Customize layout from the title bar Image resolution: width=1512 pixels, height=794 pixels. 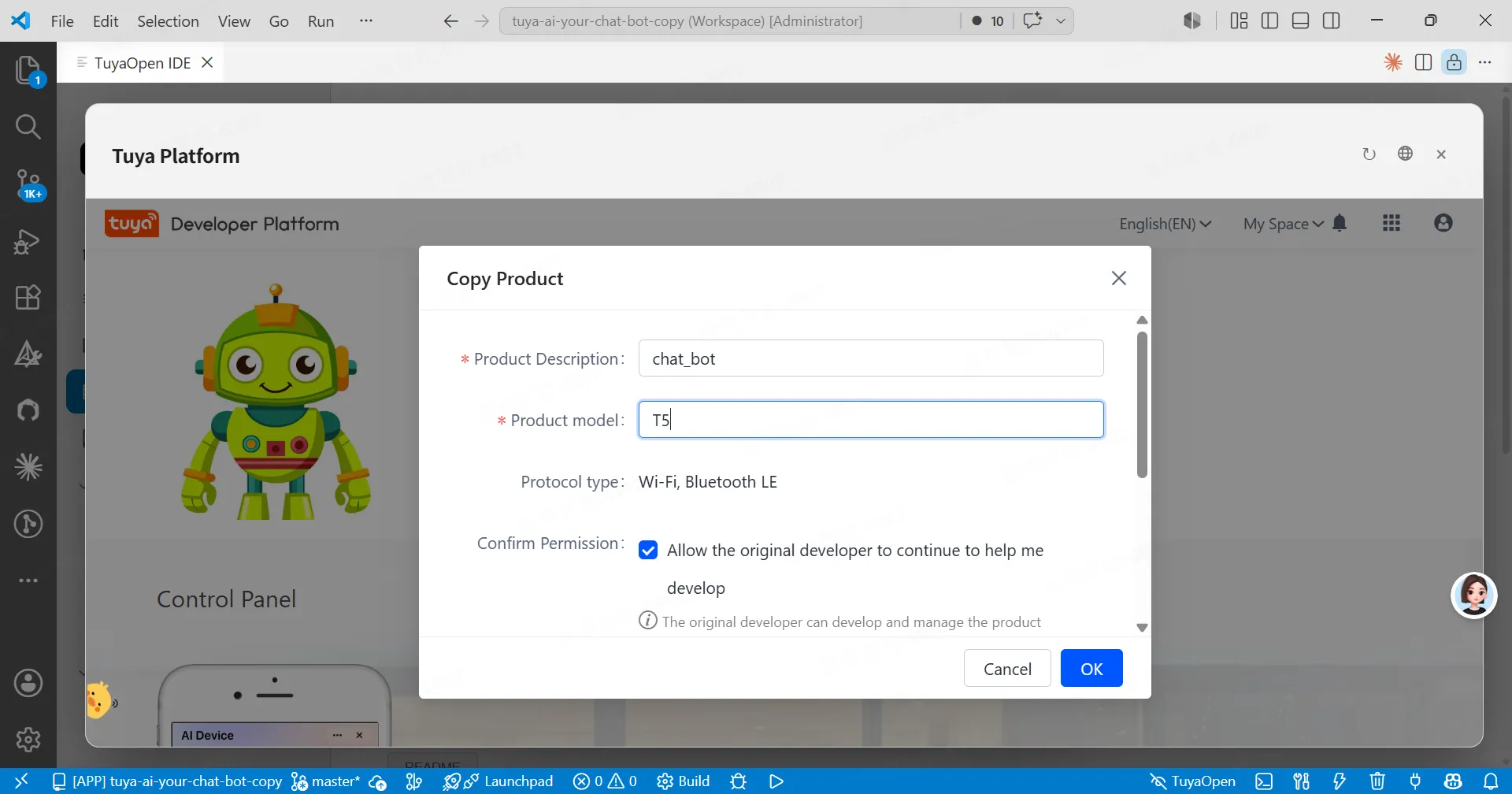pos(1239,21)
